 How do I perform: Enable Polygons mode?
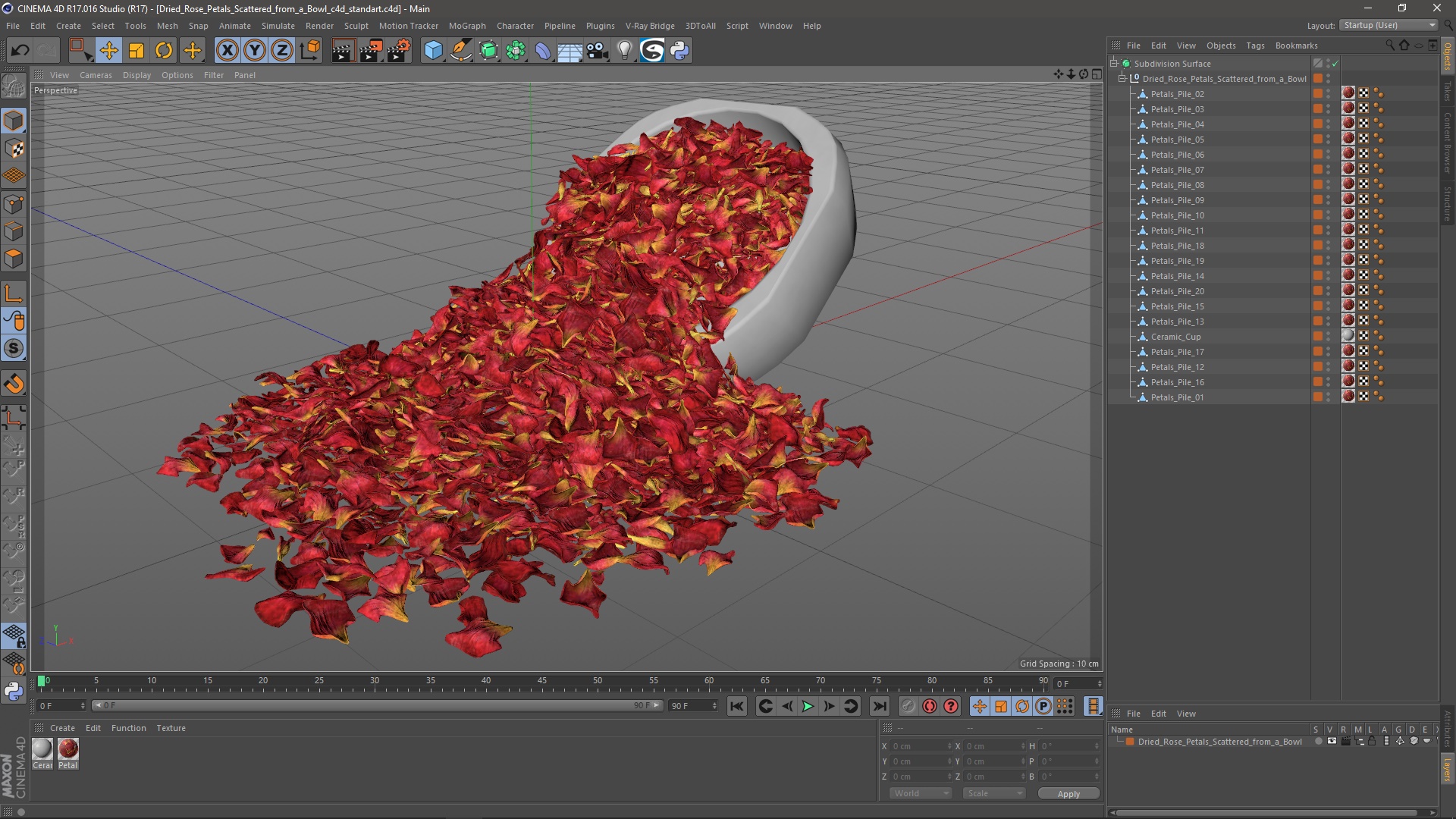(x=14, y=259)
